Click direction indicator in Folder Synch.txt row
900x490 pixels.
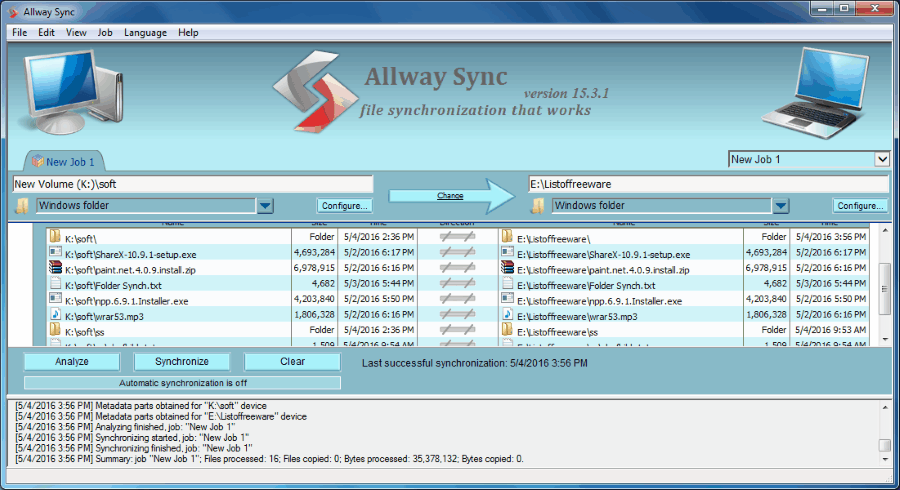tap(457, 283)
